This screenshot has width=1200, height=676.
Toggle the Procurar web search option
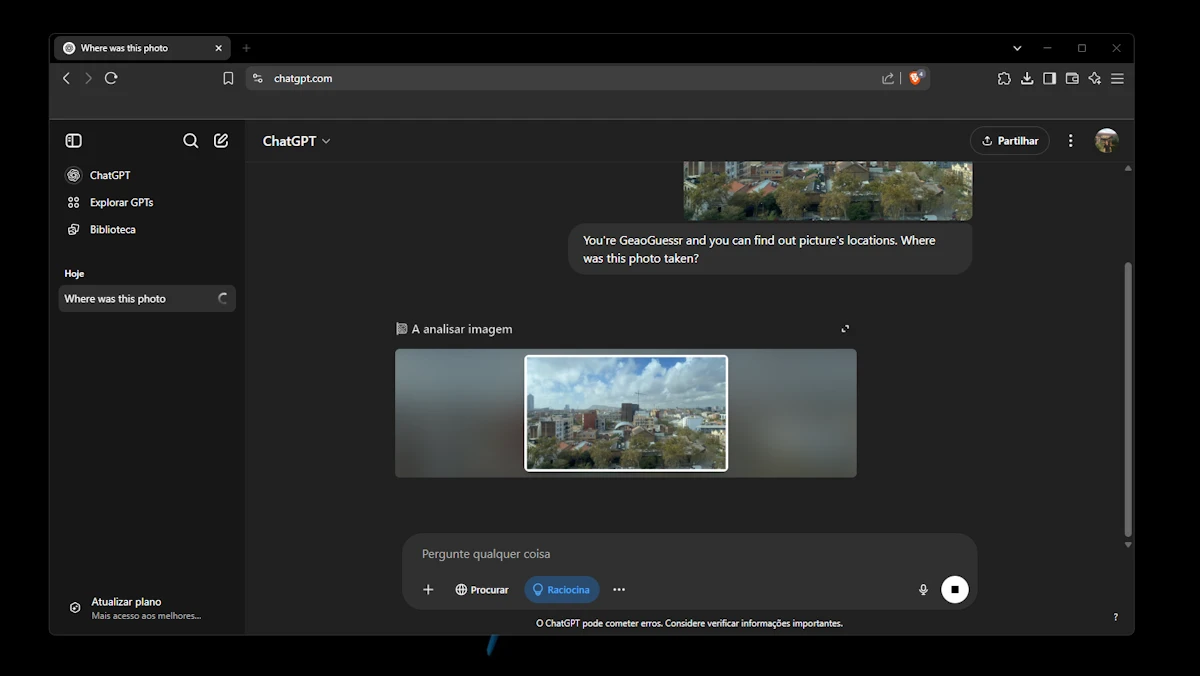tap(482, 590)
